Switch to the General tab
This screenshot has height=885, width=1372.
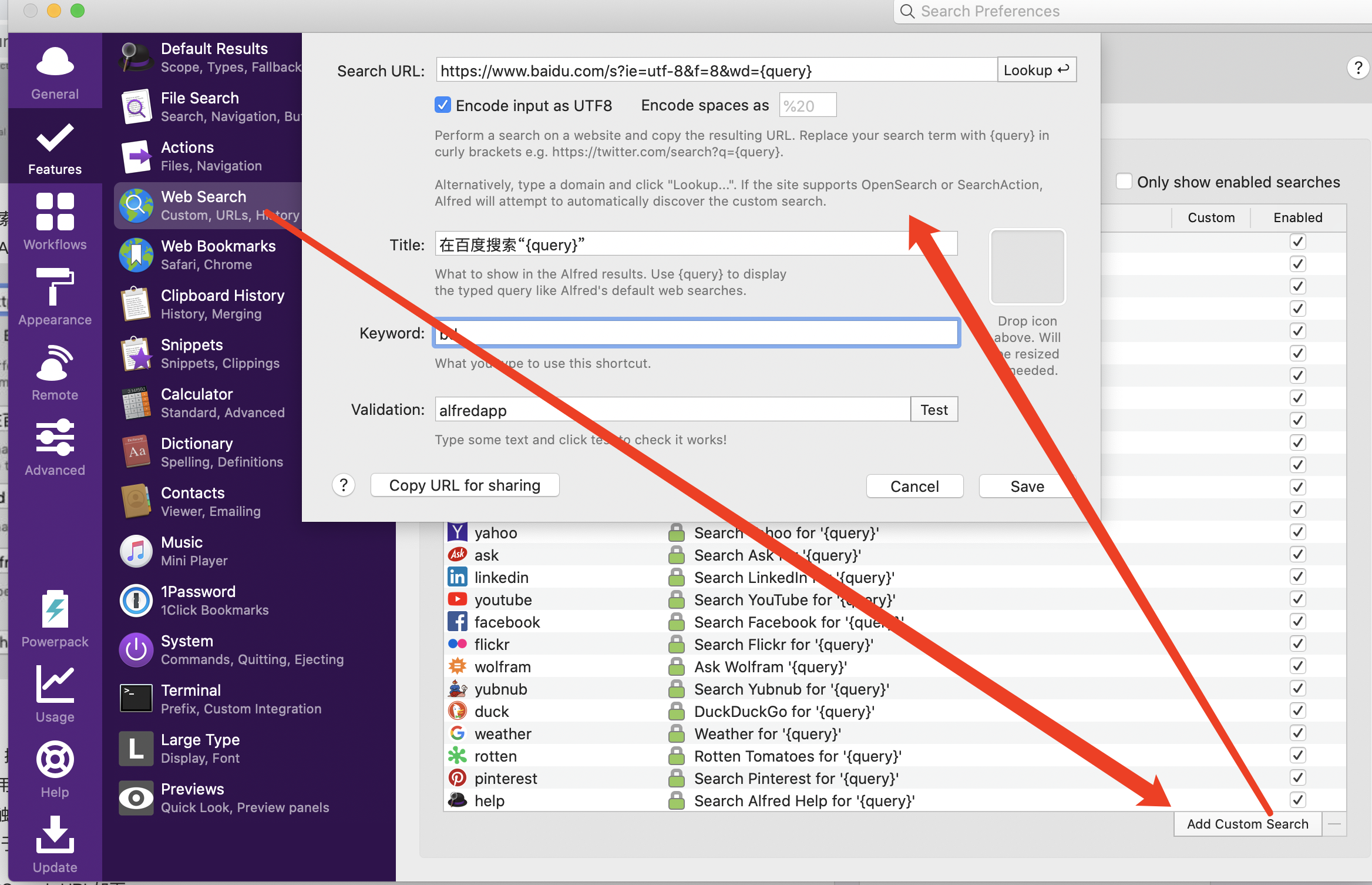coord(55,71)
